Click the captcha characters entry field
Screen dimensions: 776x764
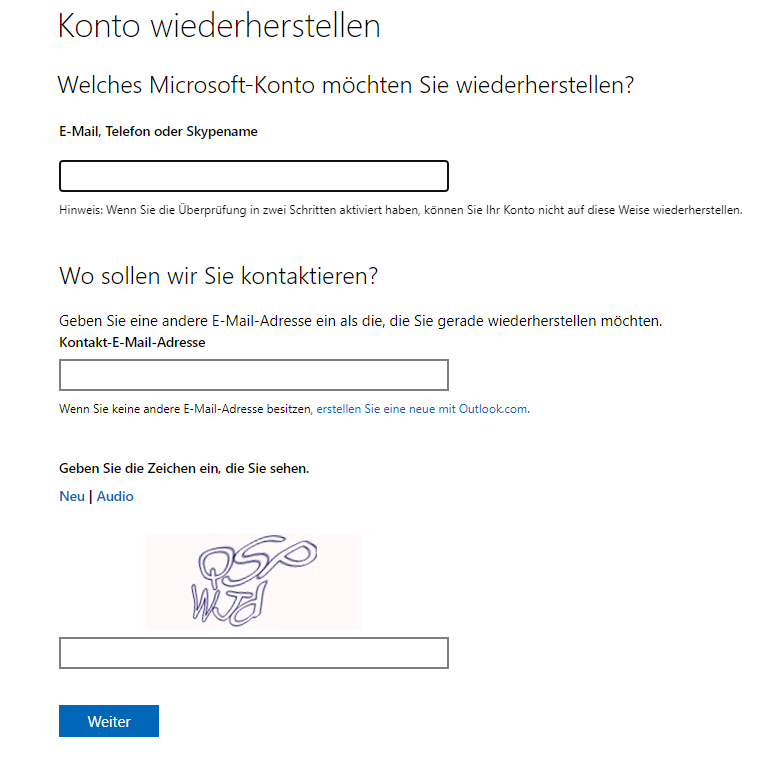253,653
